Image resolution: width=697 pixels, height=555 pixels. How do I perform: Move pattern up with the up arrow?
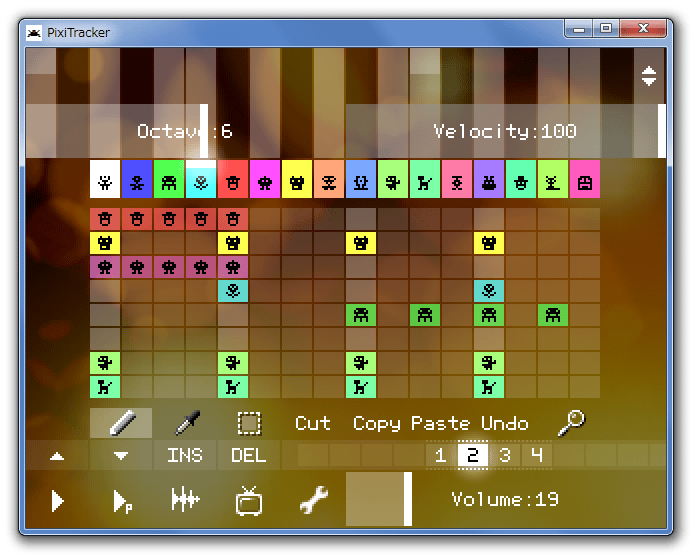coord(57,456)
